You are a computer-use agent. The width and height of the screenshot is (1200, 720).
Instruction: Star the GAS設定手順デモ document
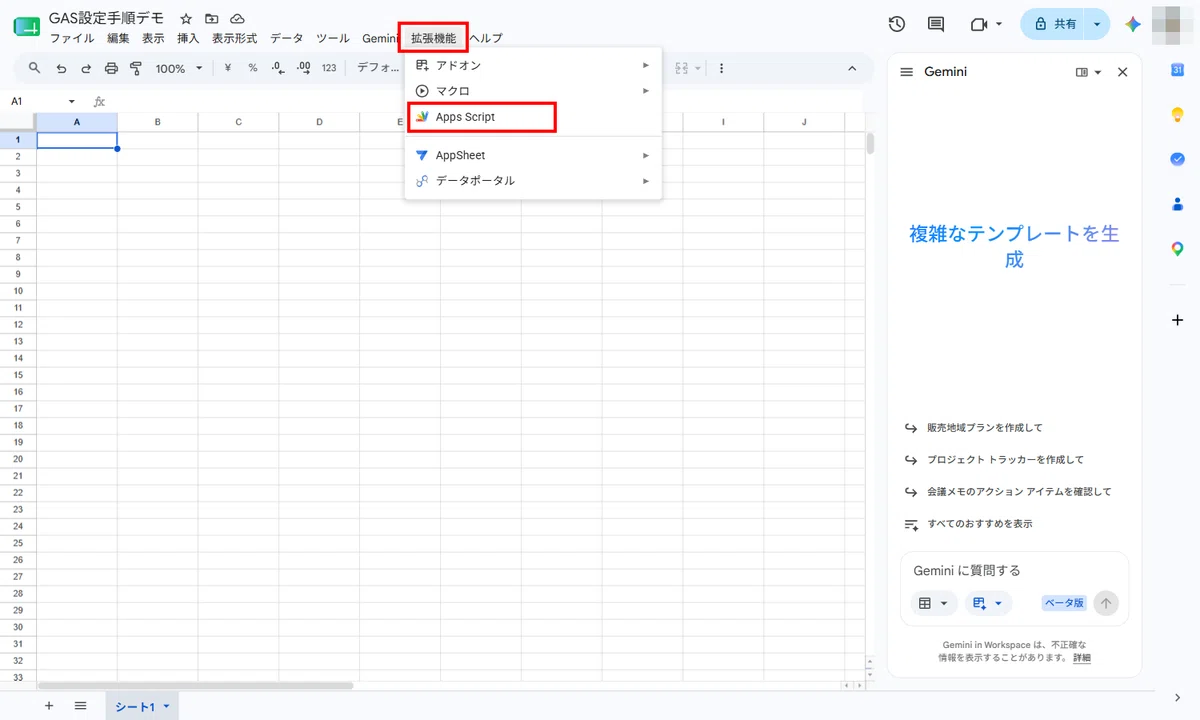(x=186, y=19)
